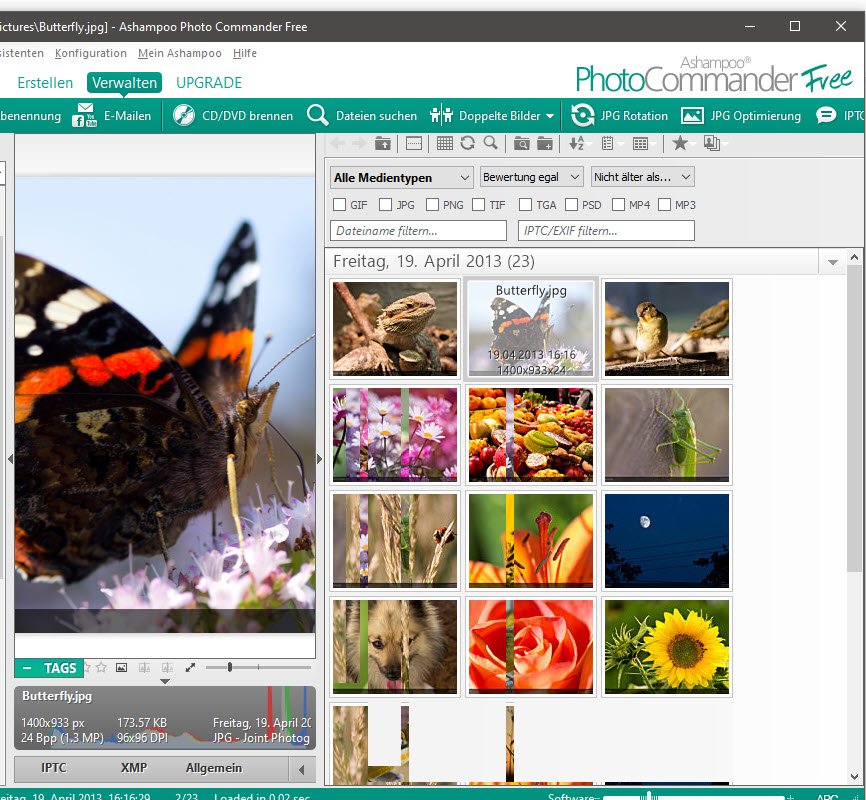The width and height of the screenshot is (866, 800).
Task: Expand the Bewertung egal dropdown
Action: click(x=531, y=177)
